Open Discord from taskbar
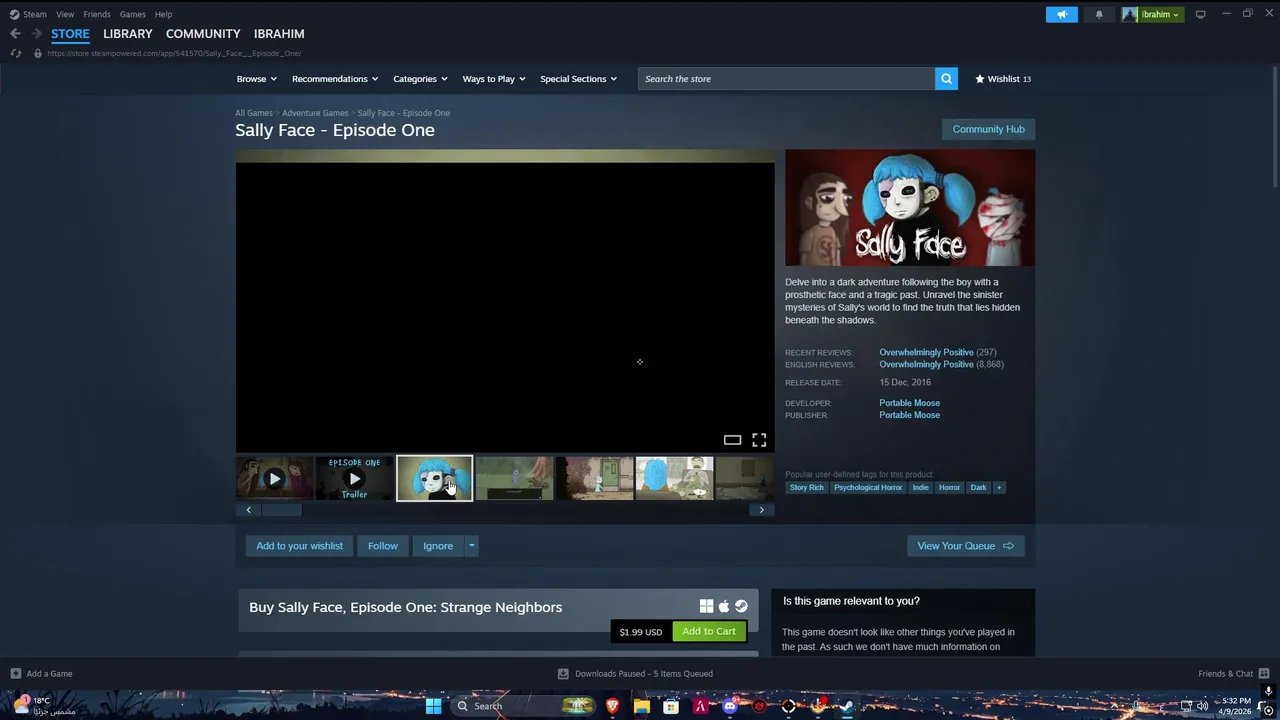 [x=730, y=706]
